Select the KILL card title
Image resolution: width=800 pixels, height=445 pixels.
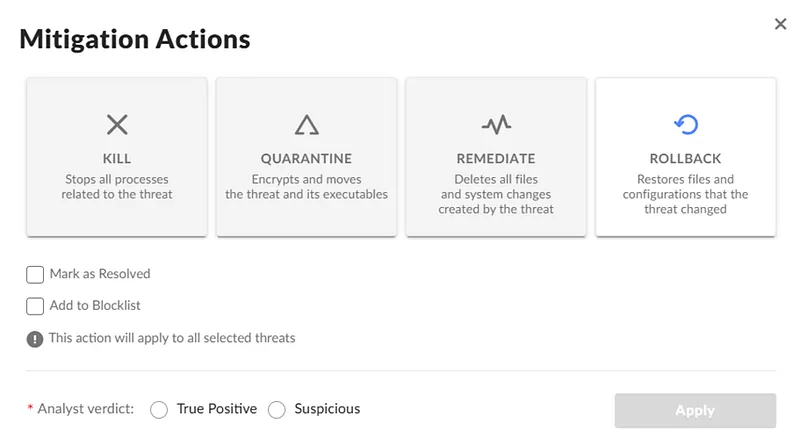click(x=117, y=159)
